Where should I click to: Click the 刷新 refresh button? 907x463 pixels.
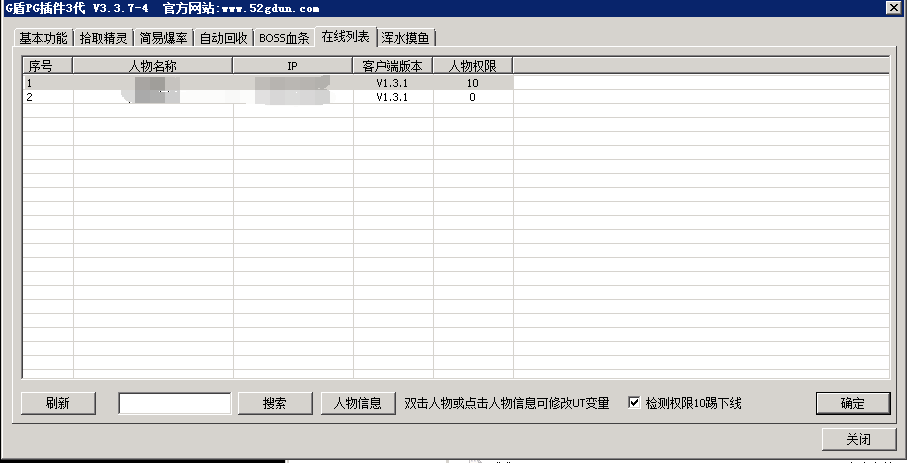(58, 403)
